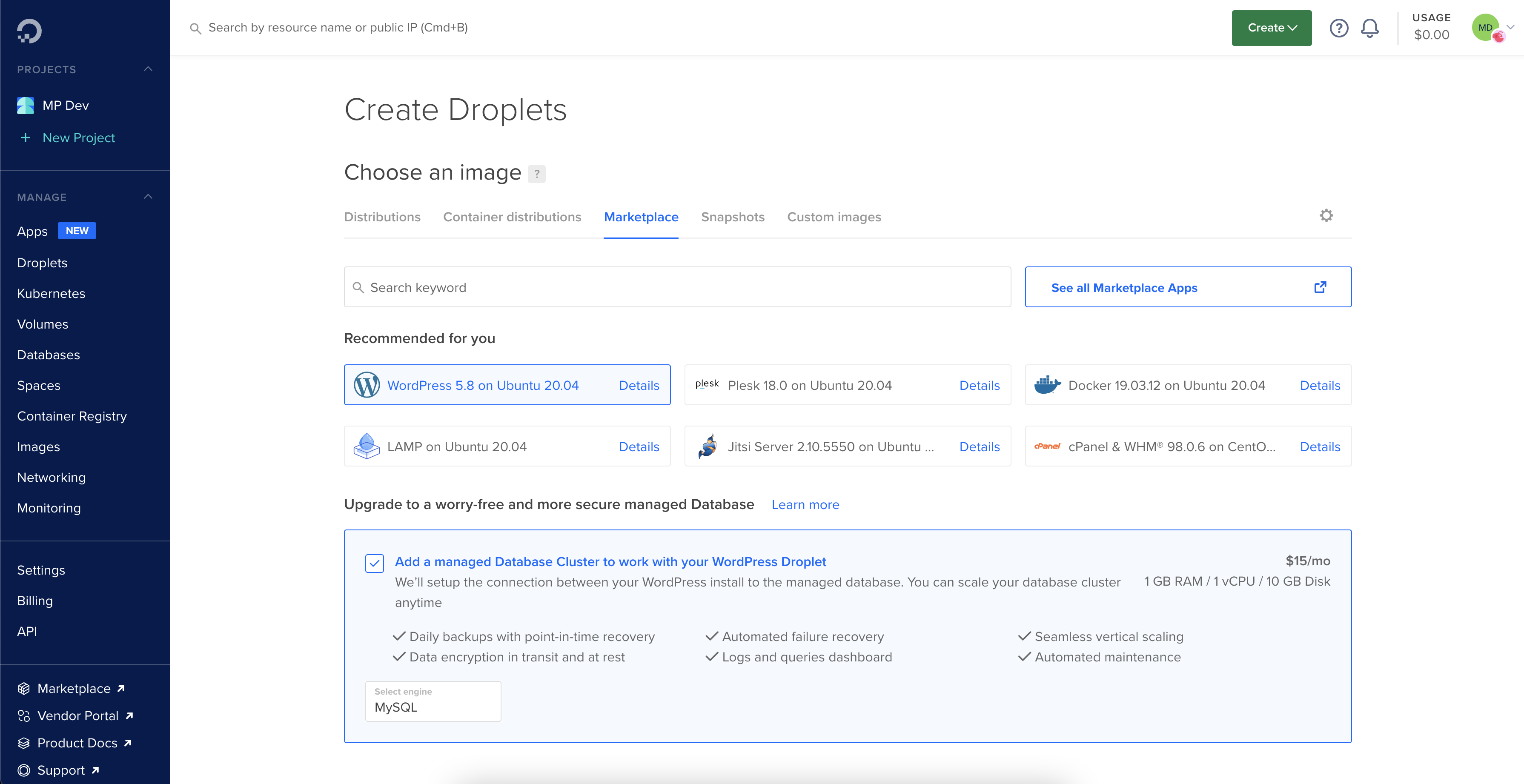Click the DigitalOcean logo icon
1524x784 pixels.
tap(29, 31)
